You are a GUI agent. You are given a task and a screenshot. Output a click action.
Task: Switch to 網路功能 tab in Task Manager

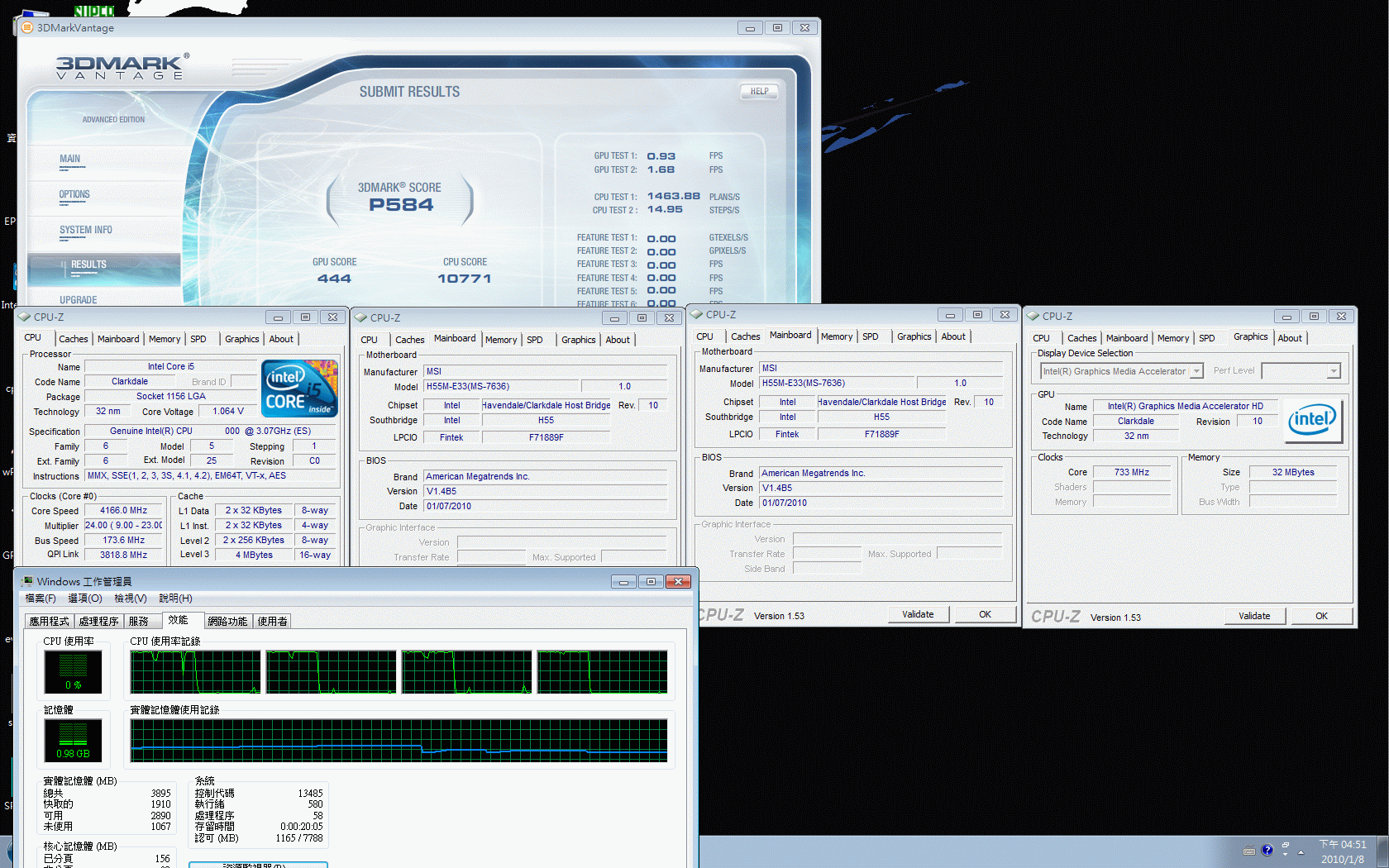pos(227,621)
